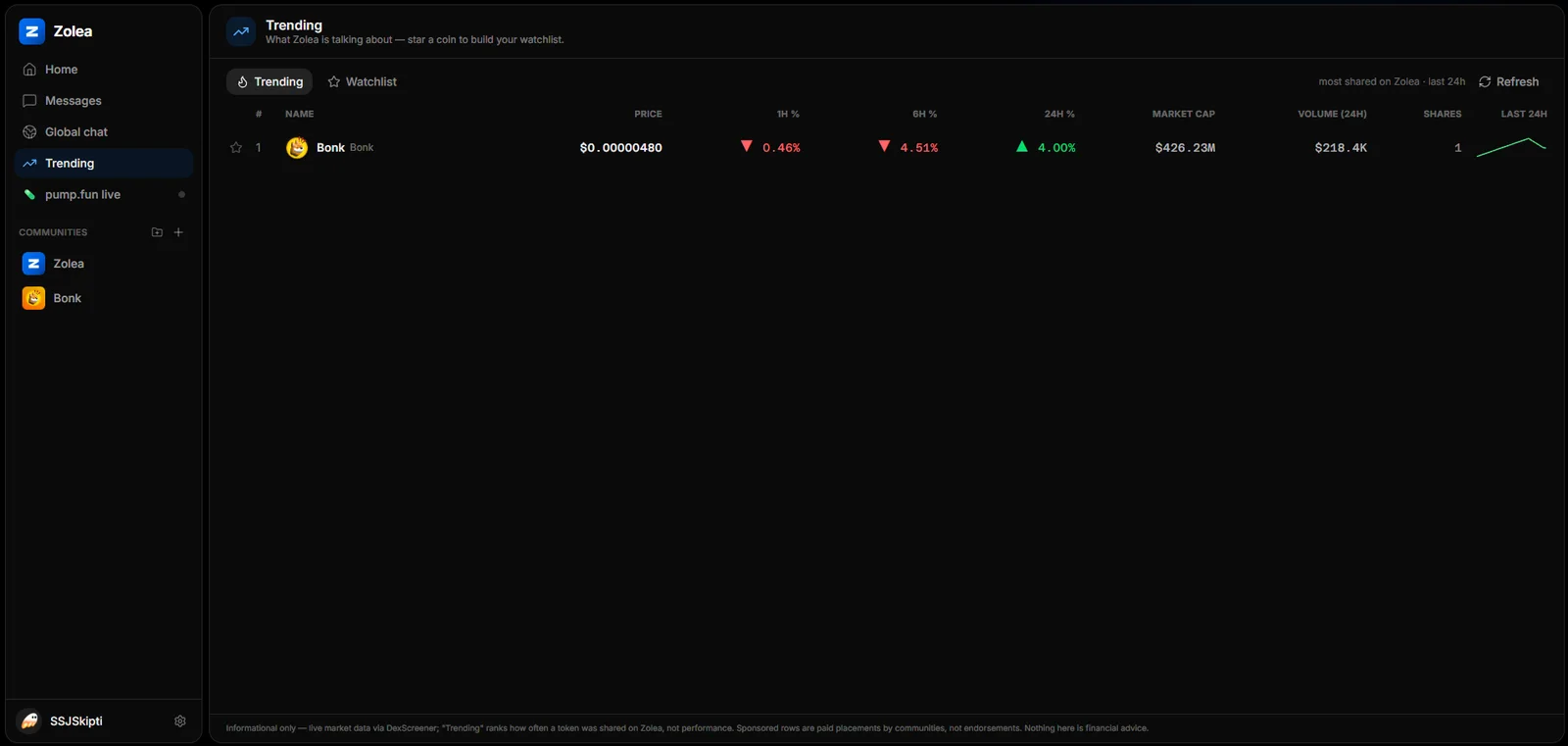The width and height of the screenshot is (1568, 746).
Task: Click the LAST 24H column header
Action: coord(1524,115)
